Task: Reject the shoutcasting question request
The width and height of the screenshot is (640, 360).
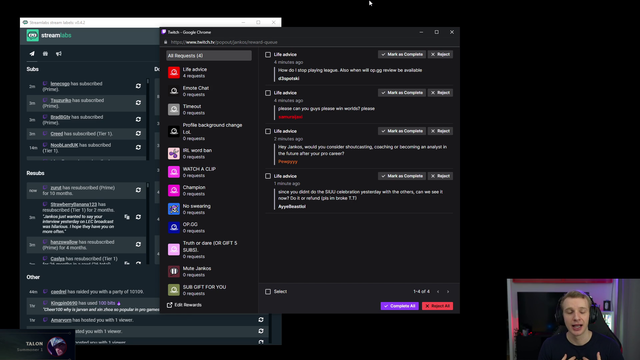Action: 440,131
